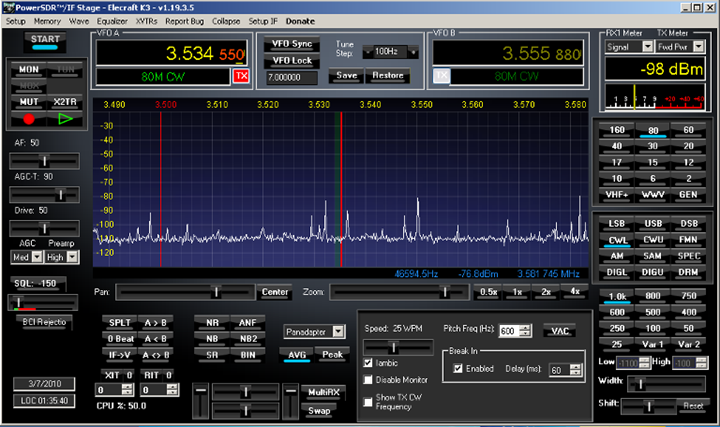Image resolution: width=720 pixels, height=427 pixels.
Task: Open the XVTRs menu
Action: (x=146, y=21)
